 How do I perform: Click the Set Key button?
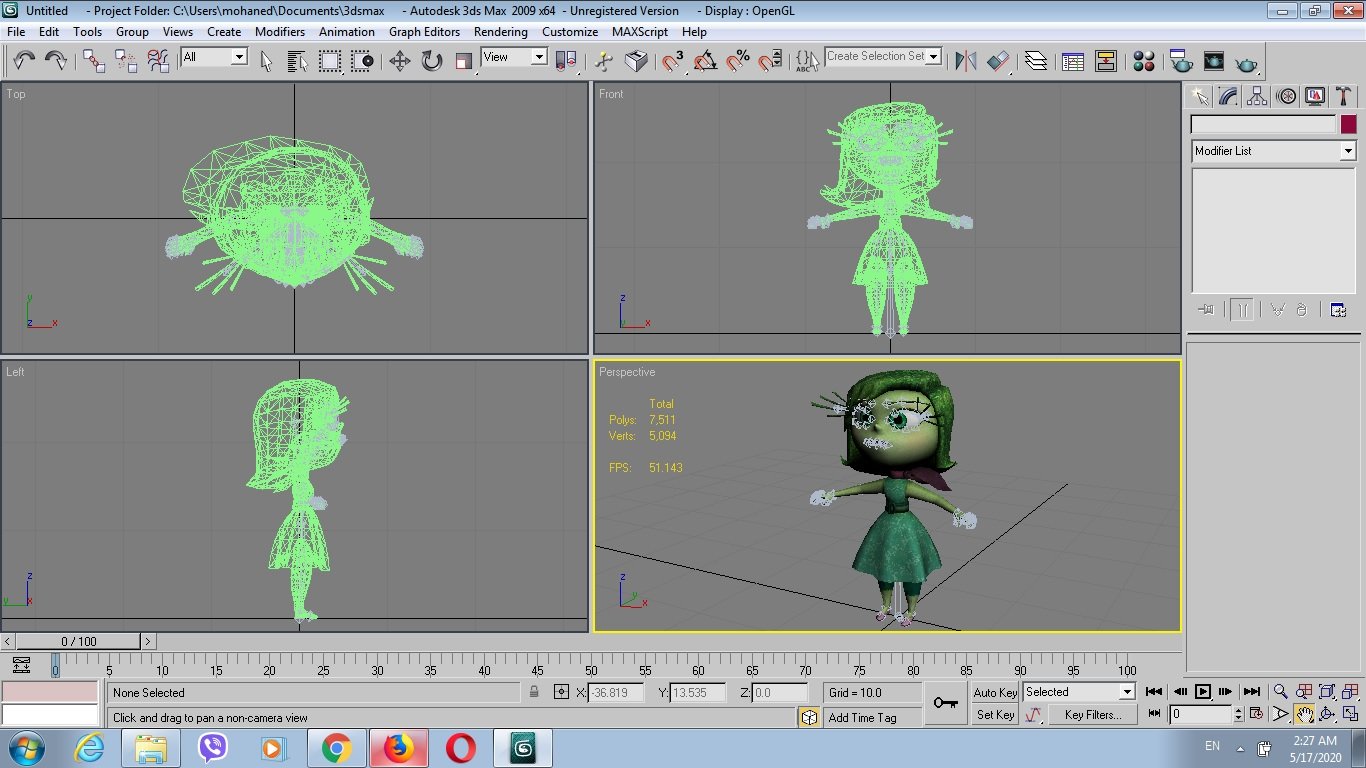994,714
